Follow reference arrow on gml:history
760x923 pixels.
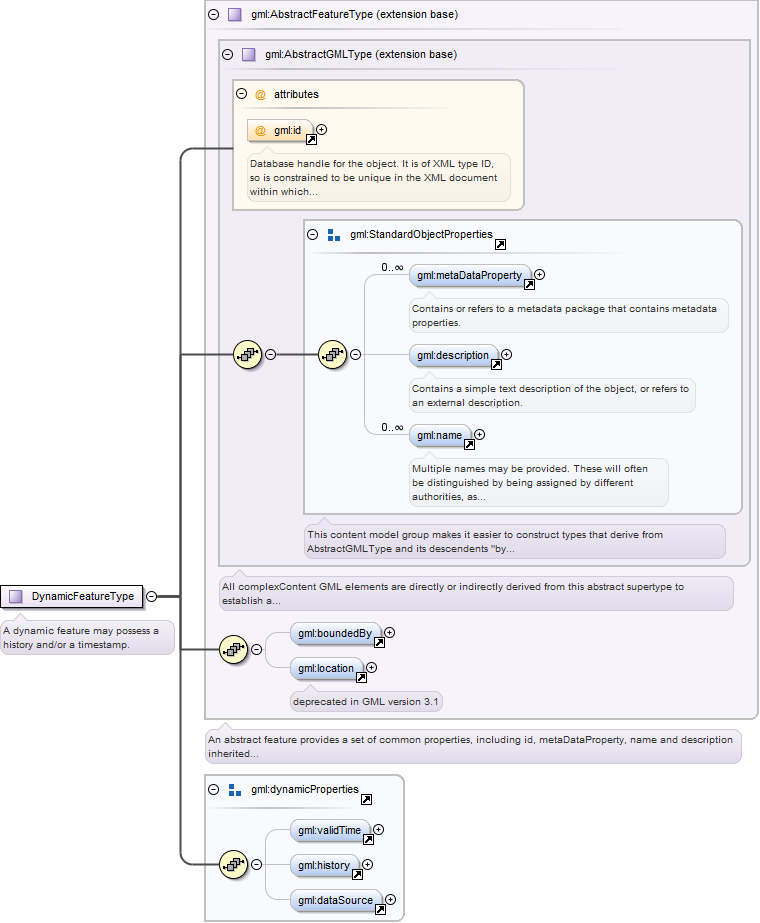pyautogui.click(x=357, y=875)
